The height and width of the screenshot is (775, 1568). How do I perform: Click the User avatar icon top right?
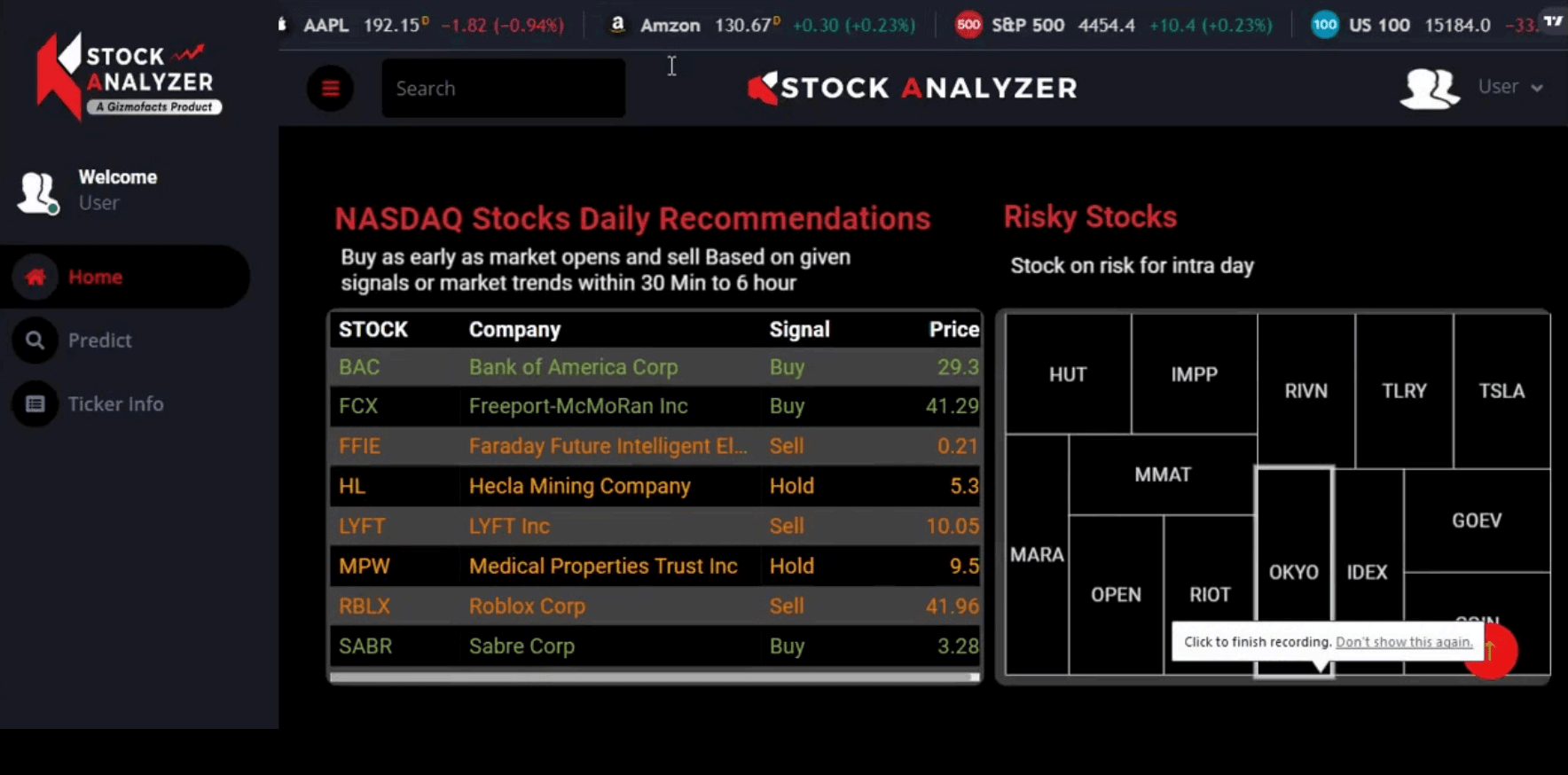click(1429, 88)
